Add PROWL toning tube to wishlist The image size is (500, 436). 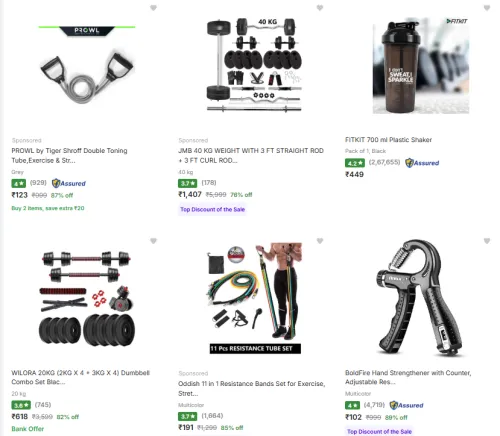(x=153, y=8)
